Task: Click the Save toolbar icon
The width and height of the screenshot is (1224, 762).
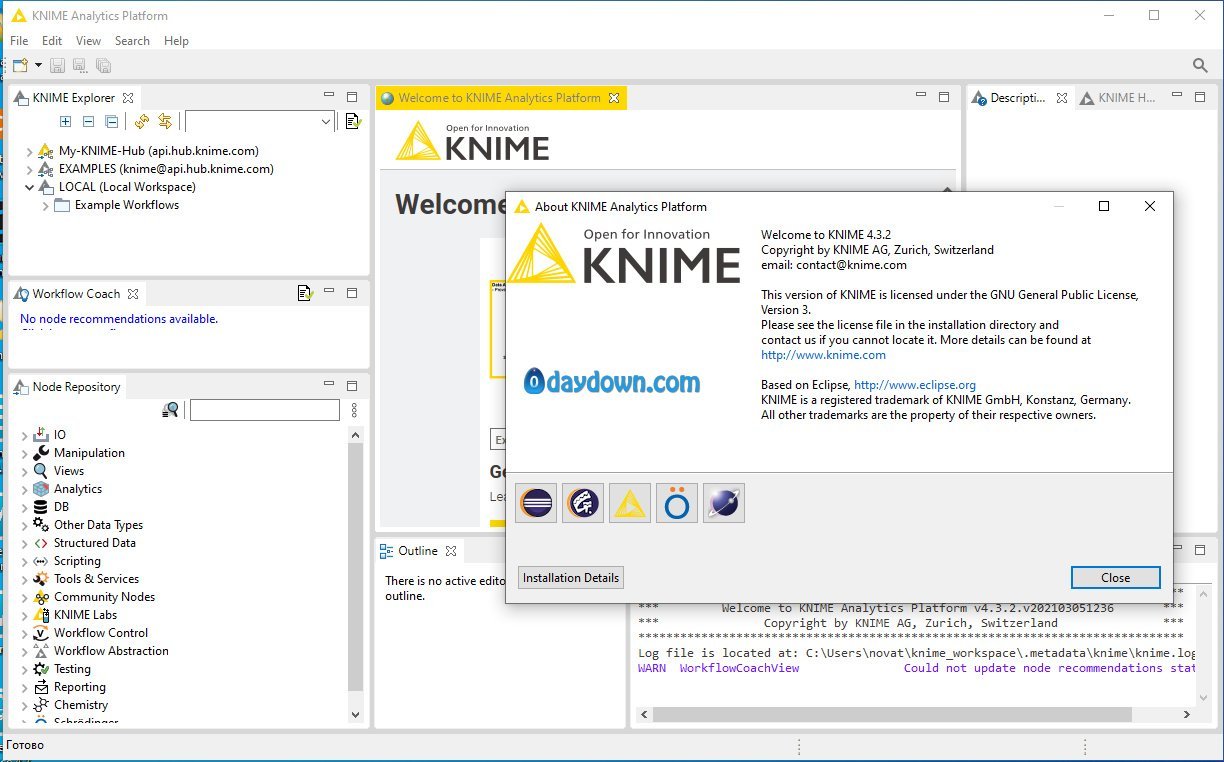Action: pyautogui.click(x=57, y=65)
